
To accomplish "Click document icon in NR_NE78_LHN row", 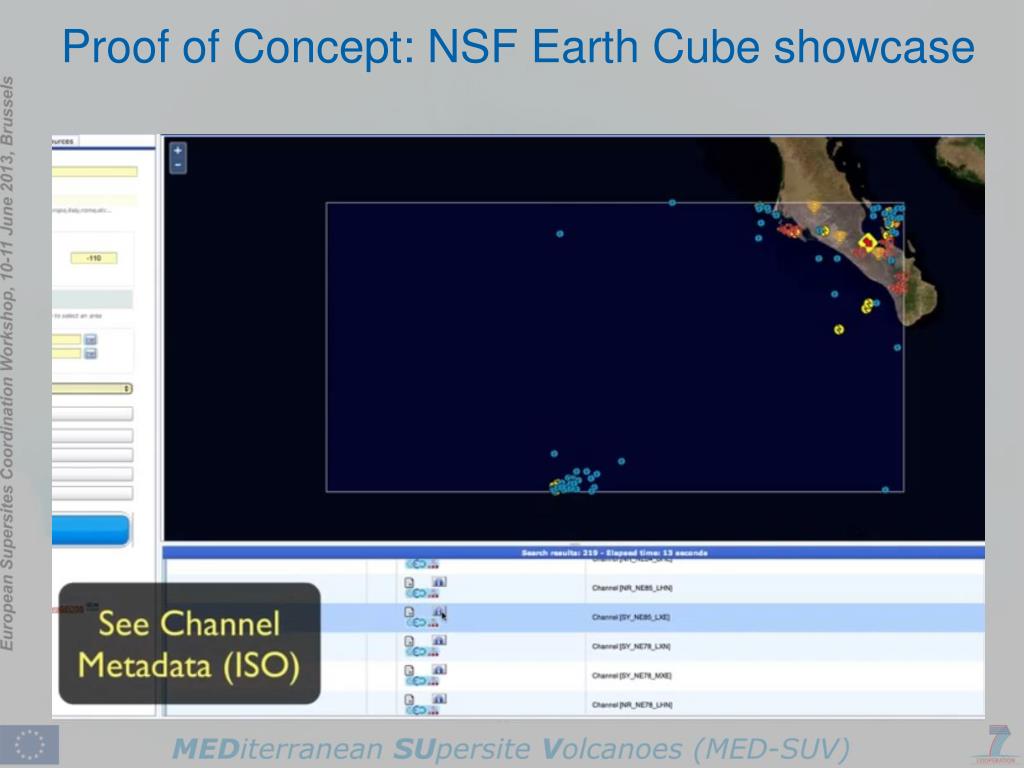I will (409, 699).
